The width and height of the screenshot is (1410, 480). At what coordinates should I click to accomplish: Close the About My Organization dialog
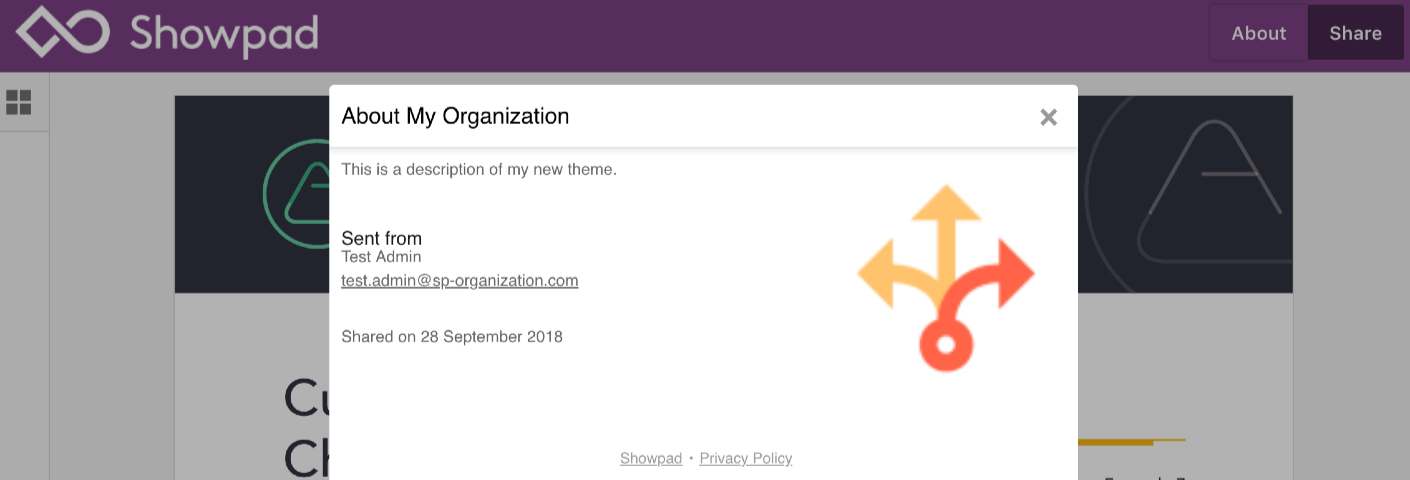pyautogui.click(x=1048, y=117)
